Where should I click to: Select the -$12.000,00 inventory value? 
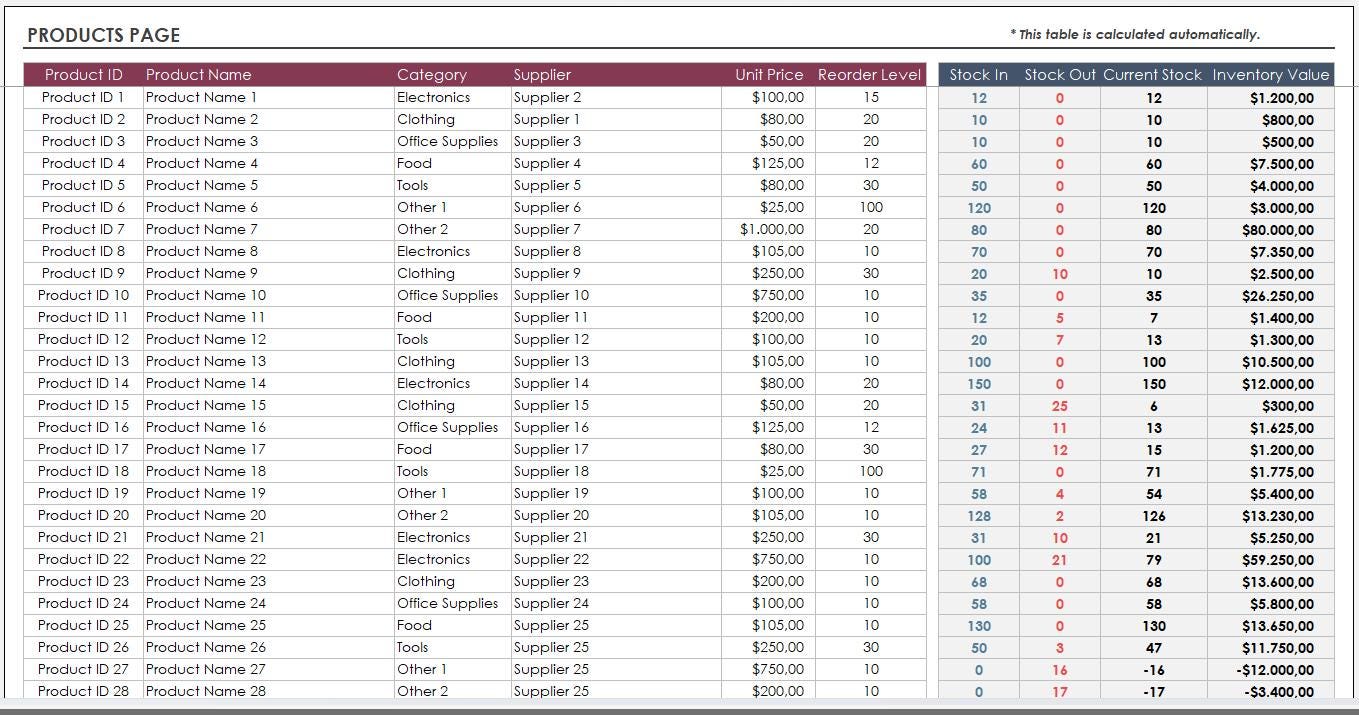(x=1270, y=670)
